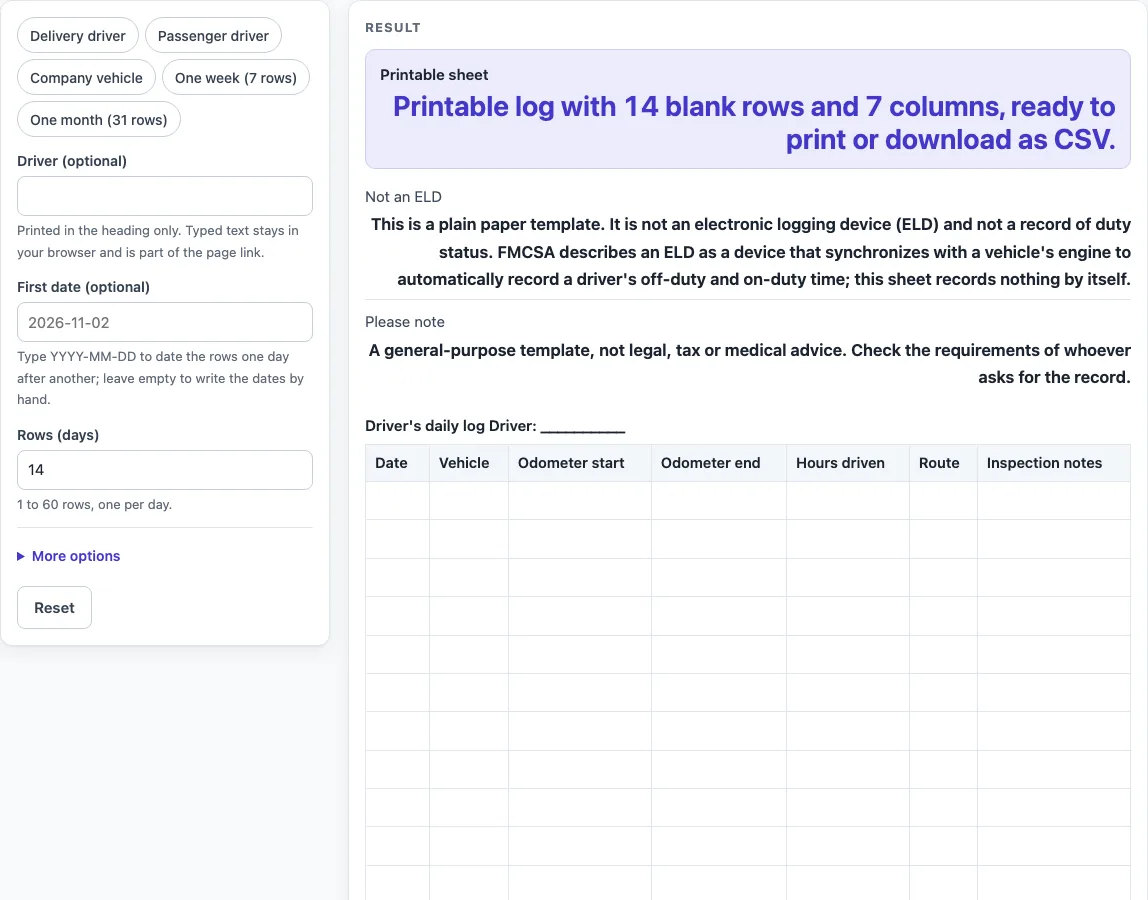Click the "First date (optional)" label

click(83, 287)
